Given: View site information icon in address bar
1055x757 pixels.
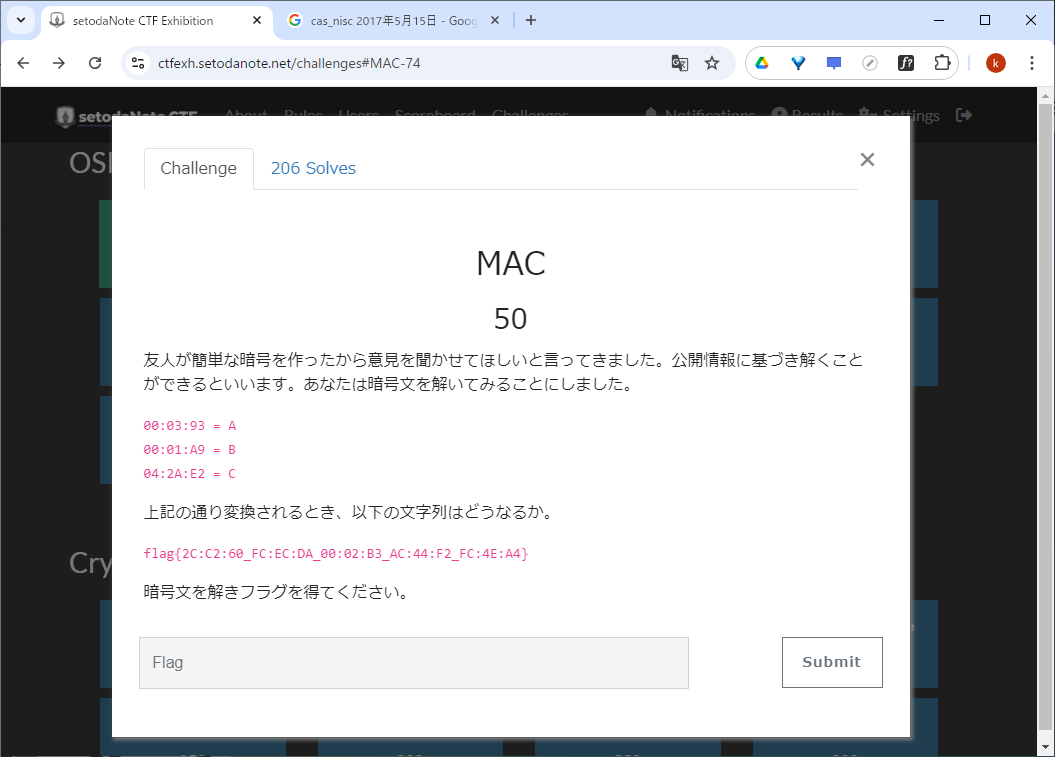Looking at the screenshot, I should 138,63.
